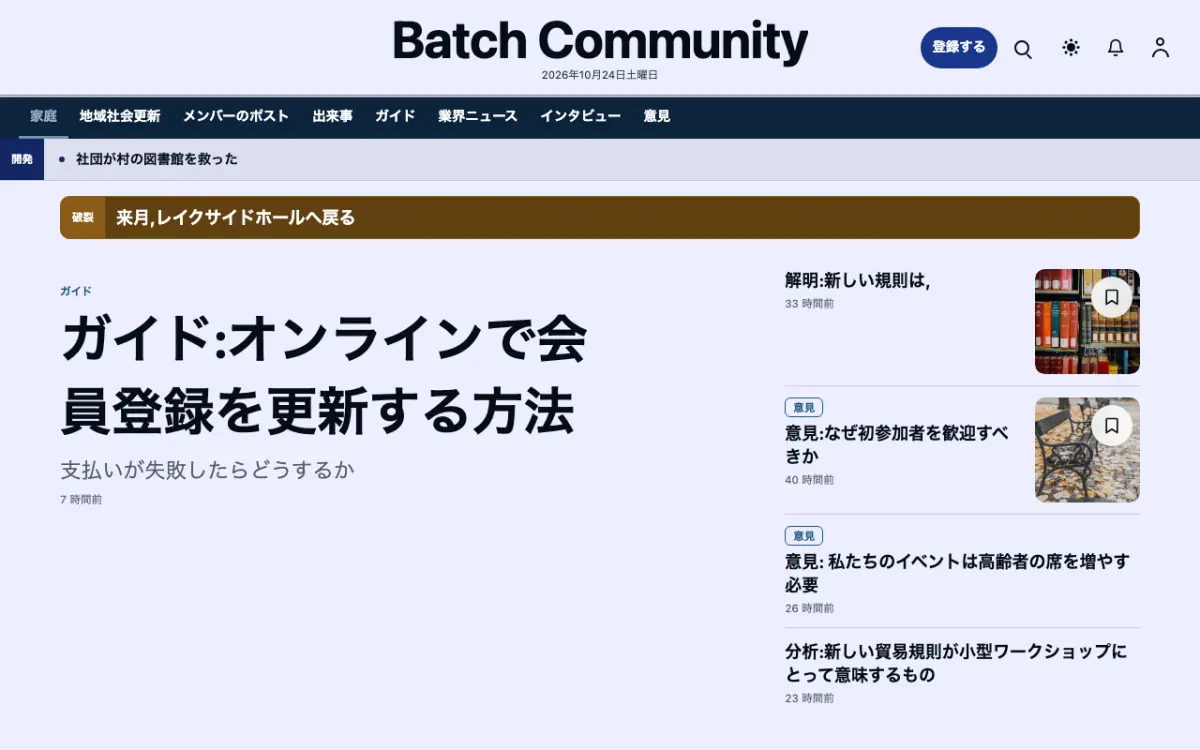Open article 解明:新しい規則は,
Viewport: 1200px width, 750px height.
(x=857, y=281)
